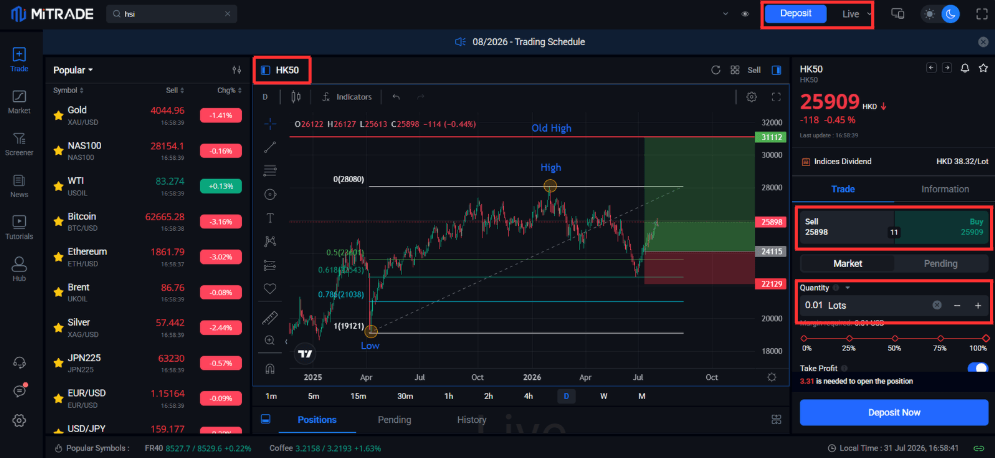This screenshot has height=458, width=995.
Task: Open the Market section in sidebar
Action: (19, 101)
